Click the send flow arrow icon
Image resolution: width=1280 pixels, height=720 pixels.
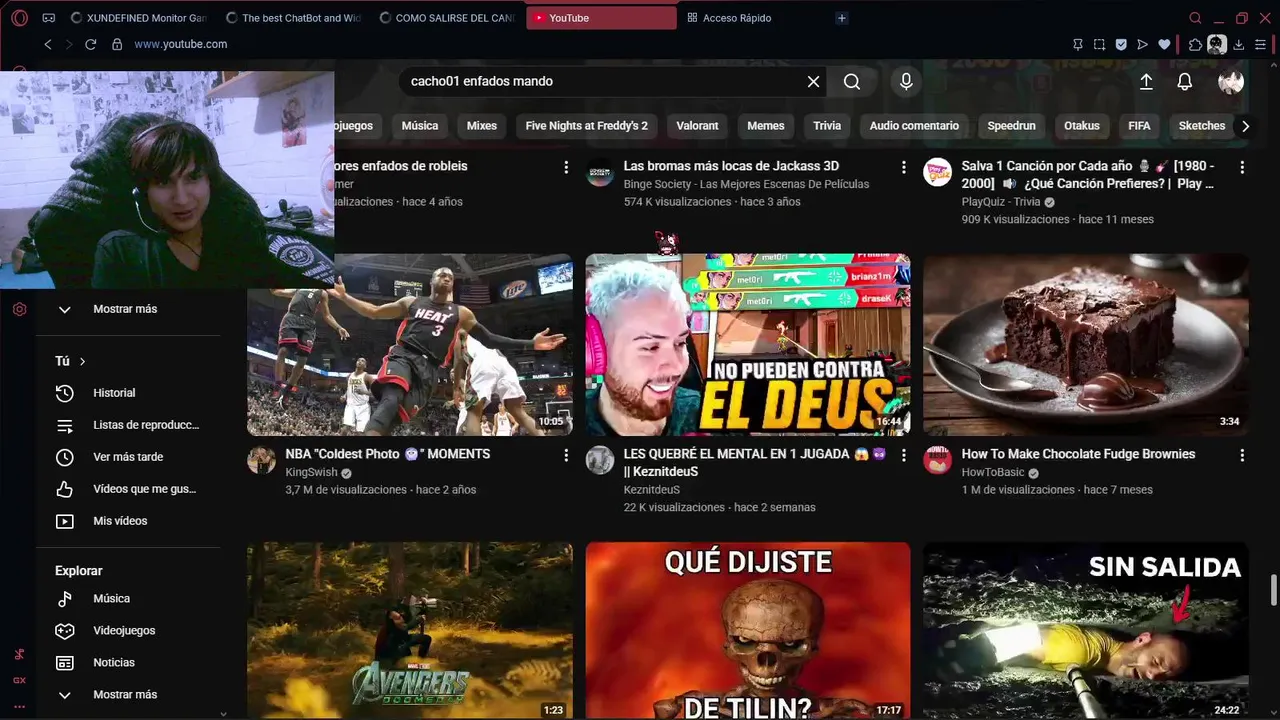point(1142,44)
